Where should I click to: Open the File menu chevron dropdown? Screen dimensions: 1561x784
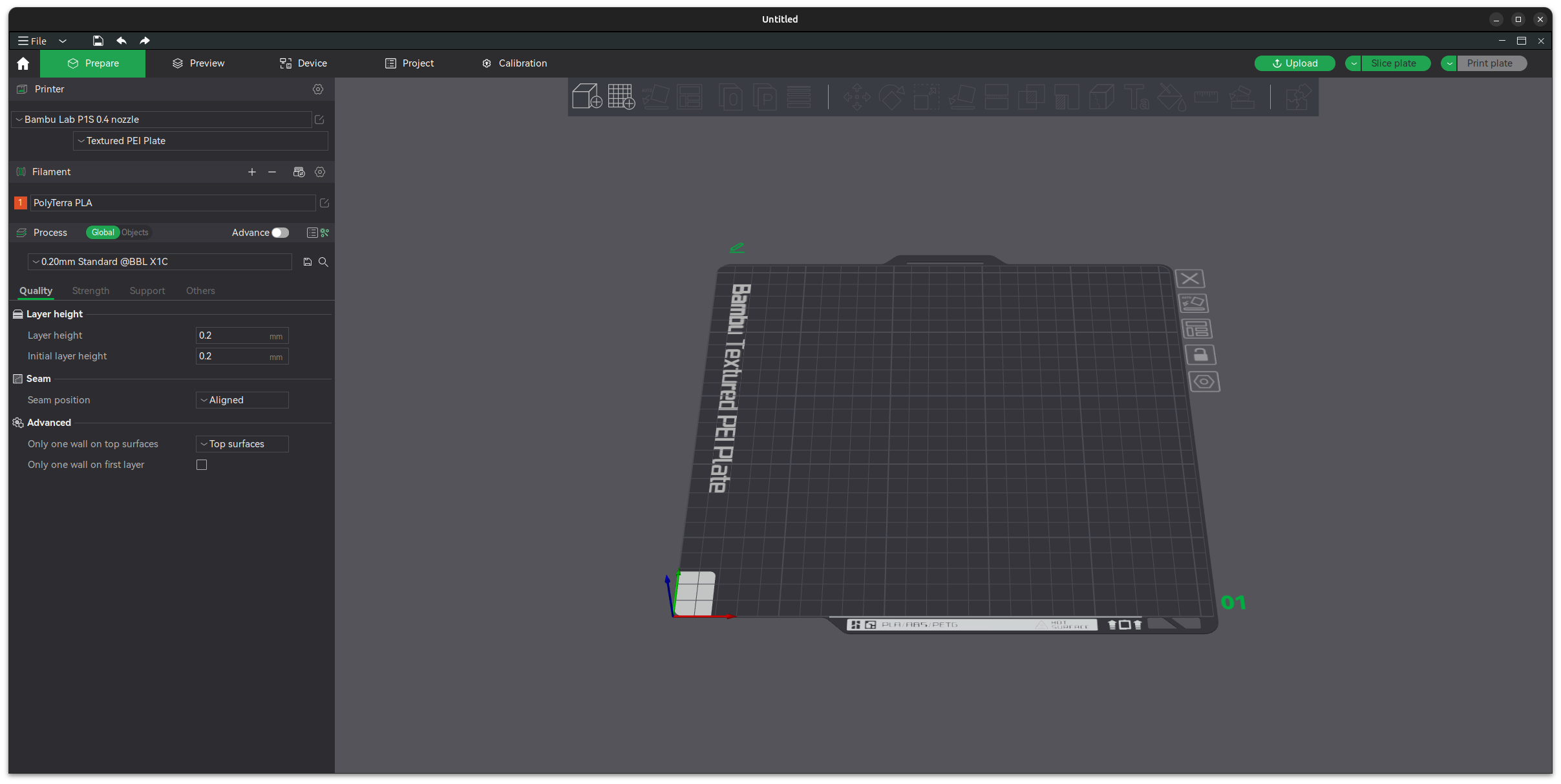63,41
